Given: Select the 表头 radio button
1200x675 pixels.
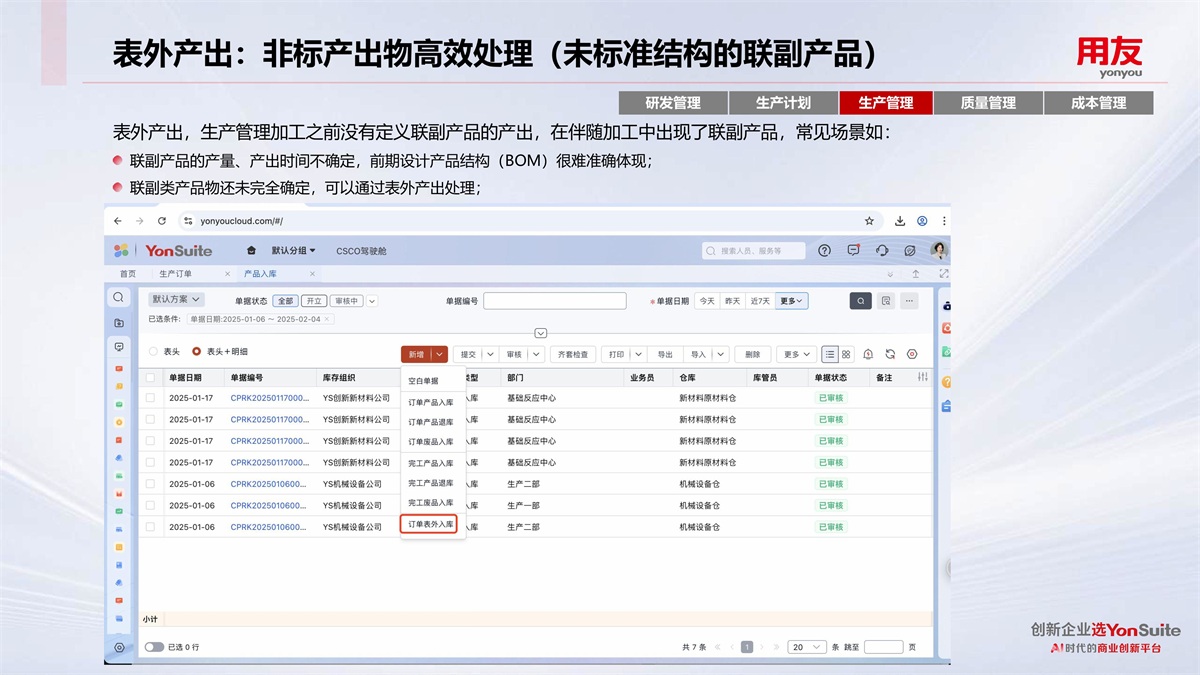Looking at the screenshot, I should coord(153,352).
